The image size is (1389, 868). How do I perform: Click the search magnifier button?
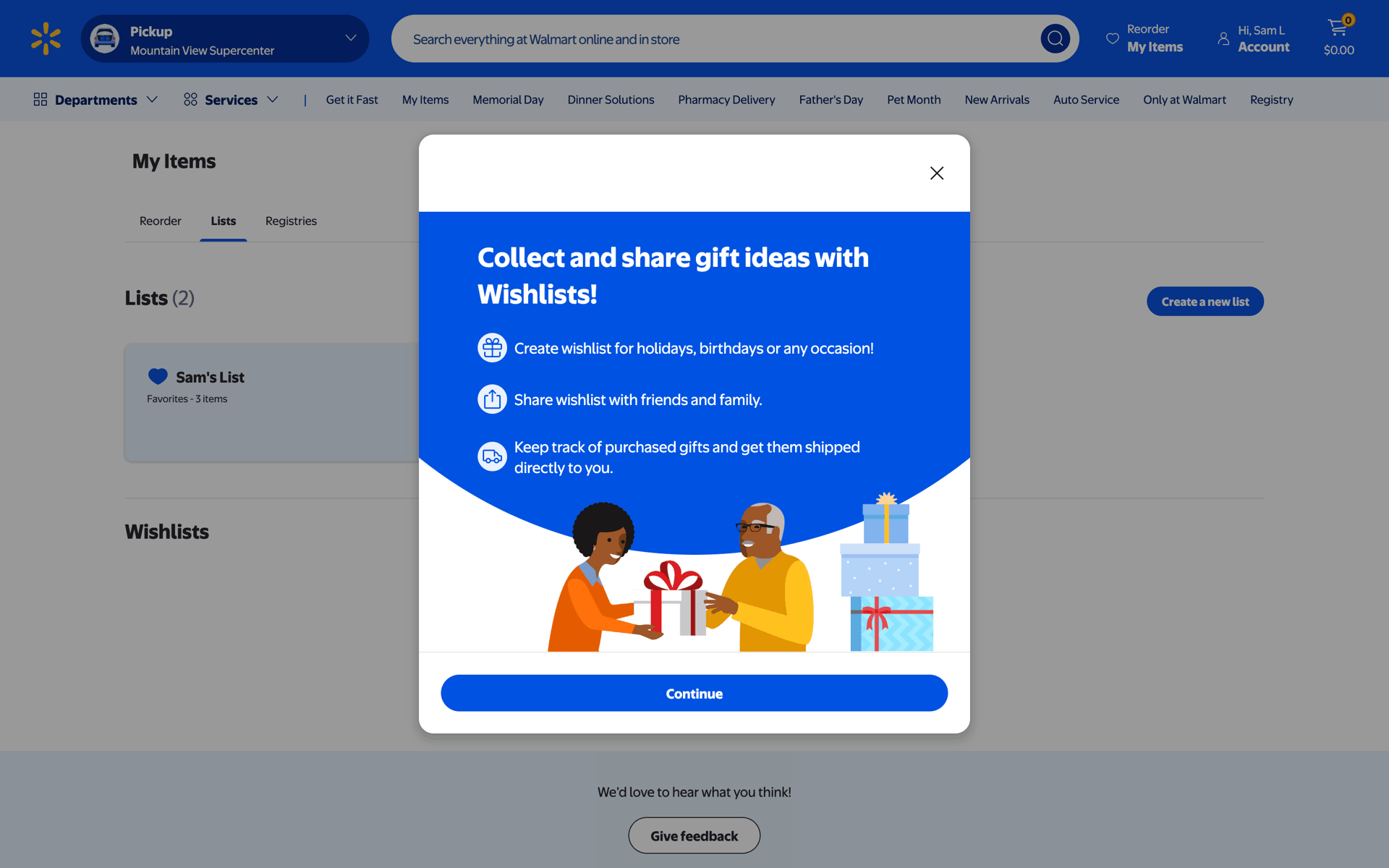click(1055, 38)
